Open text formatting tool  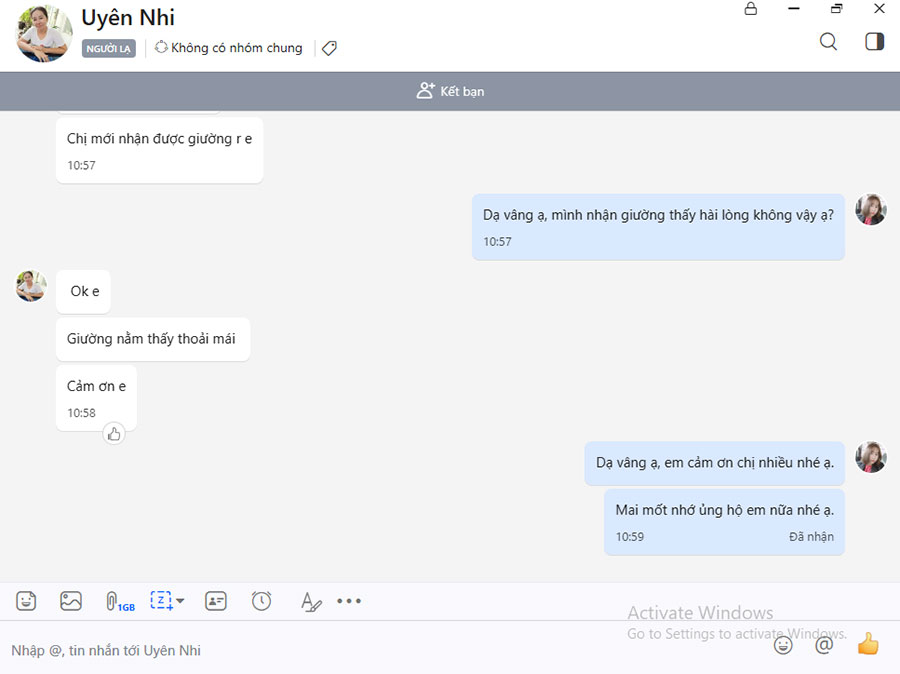pos(311,602)
